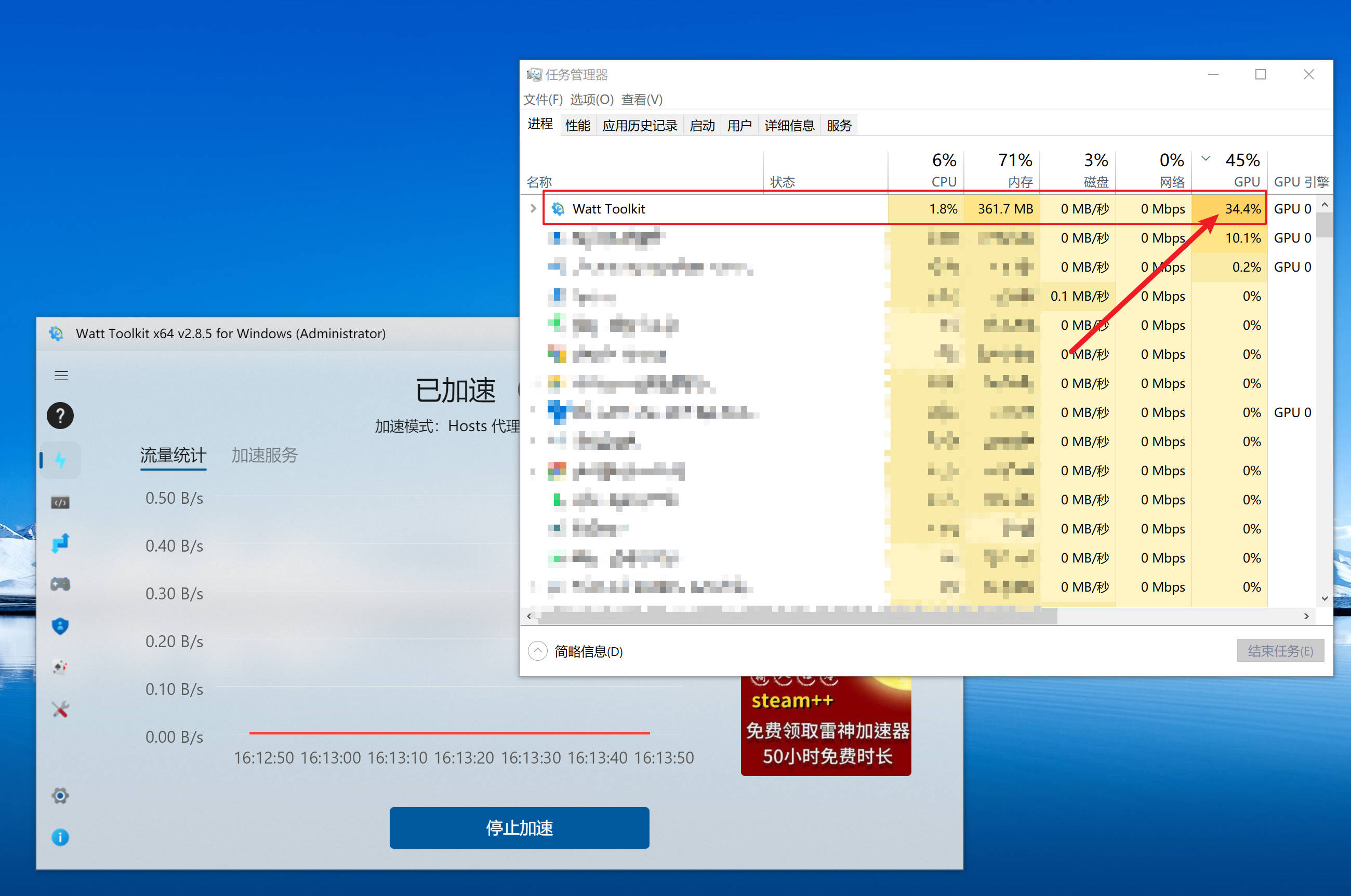Click the 0.50 B/s chart axis label
This screenshot has height=896, width=1351.
click(x=174, y=498)
